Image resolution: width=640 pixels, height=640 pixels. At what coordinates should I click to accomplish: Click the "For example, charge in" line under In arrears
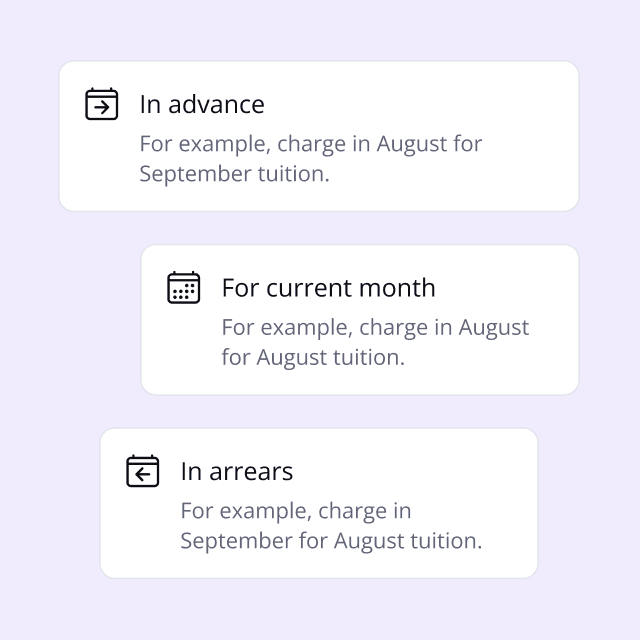click(296, 511)
